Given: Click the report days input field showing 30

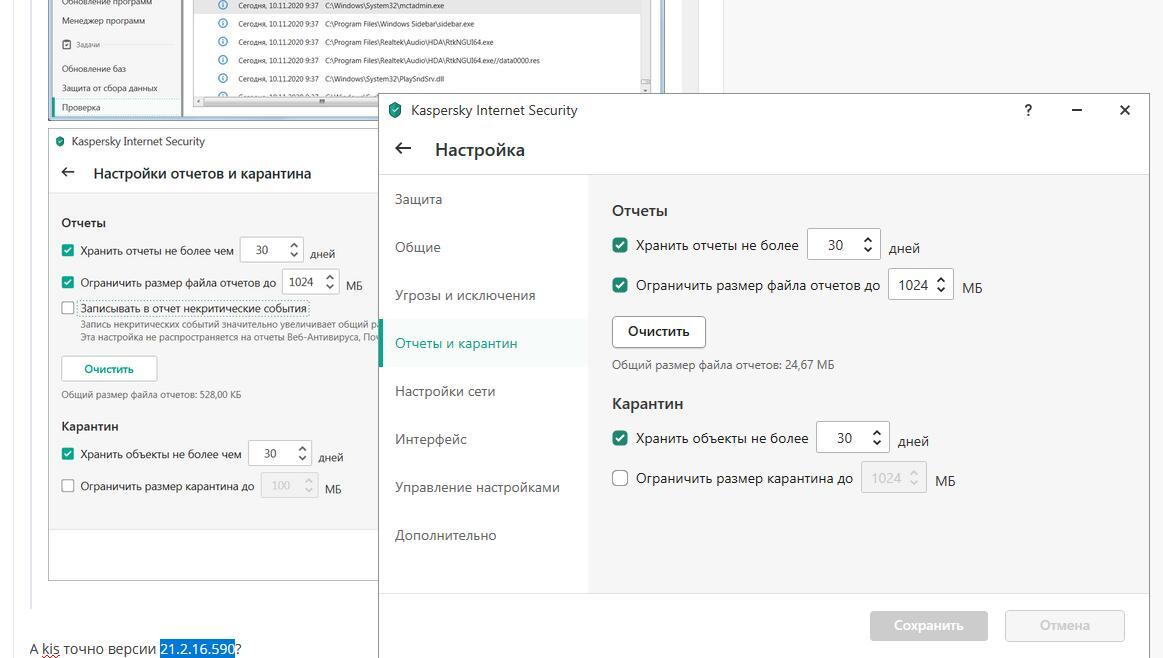Looking at the screenshot, I should coord(835,245).
